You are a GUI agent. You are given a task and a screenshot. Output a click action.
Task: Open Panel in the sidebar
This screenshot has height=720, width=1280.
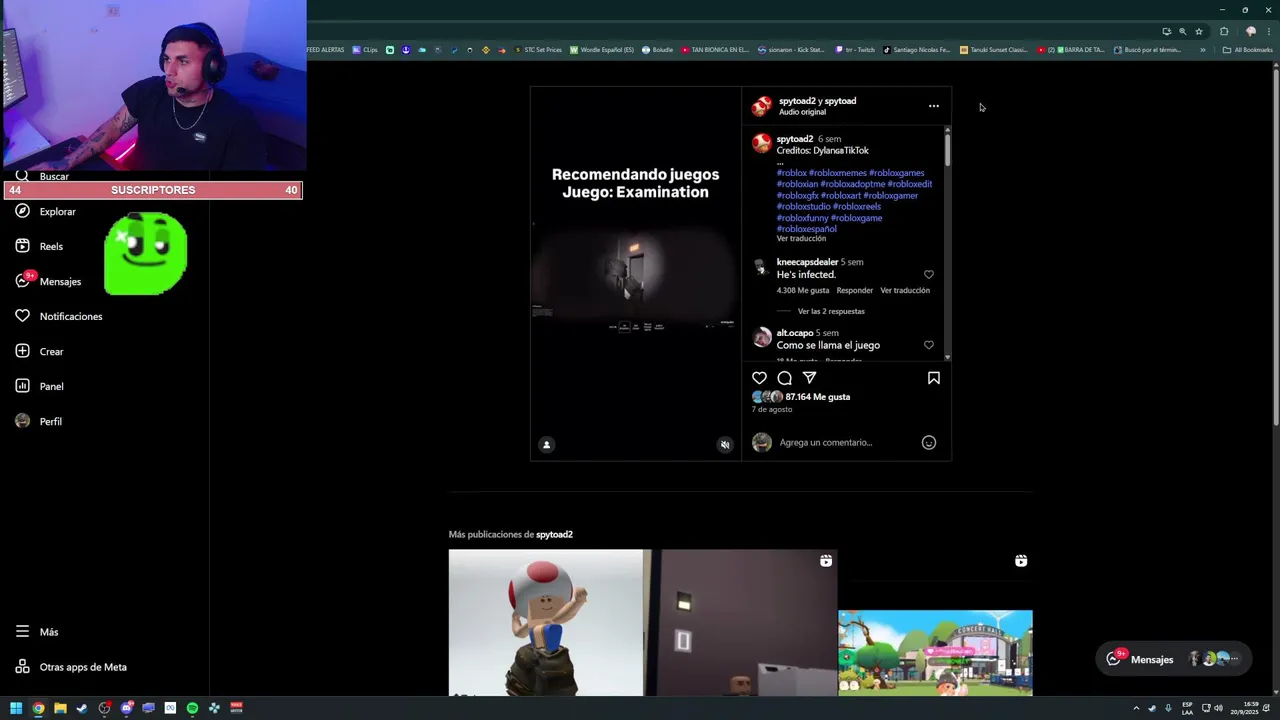[x=51, y=387]
